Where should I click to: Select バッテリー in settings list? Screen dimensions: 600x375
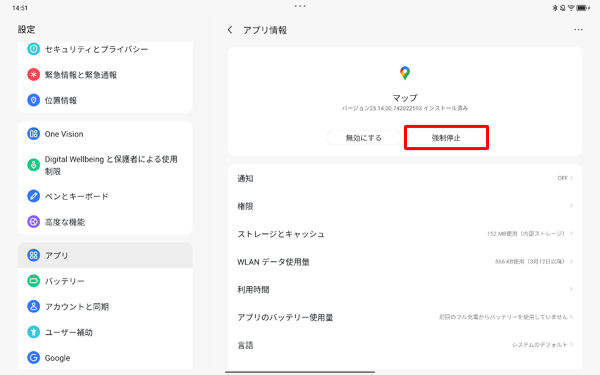(105, 281)
